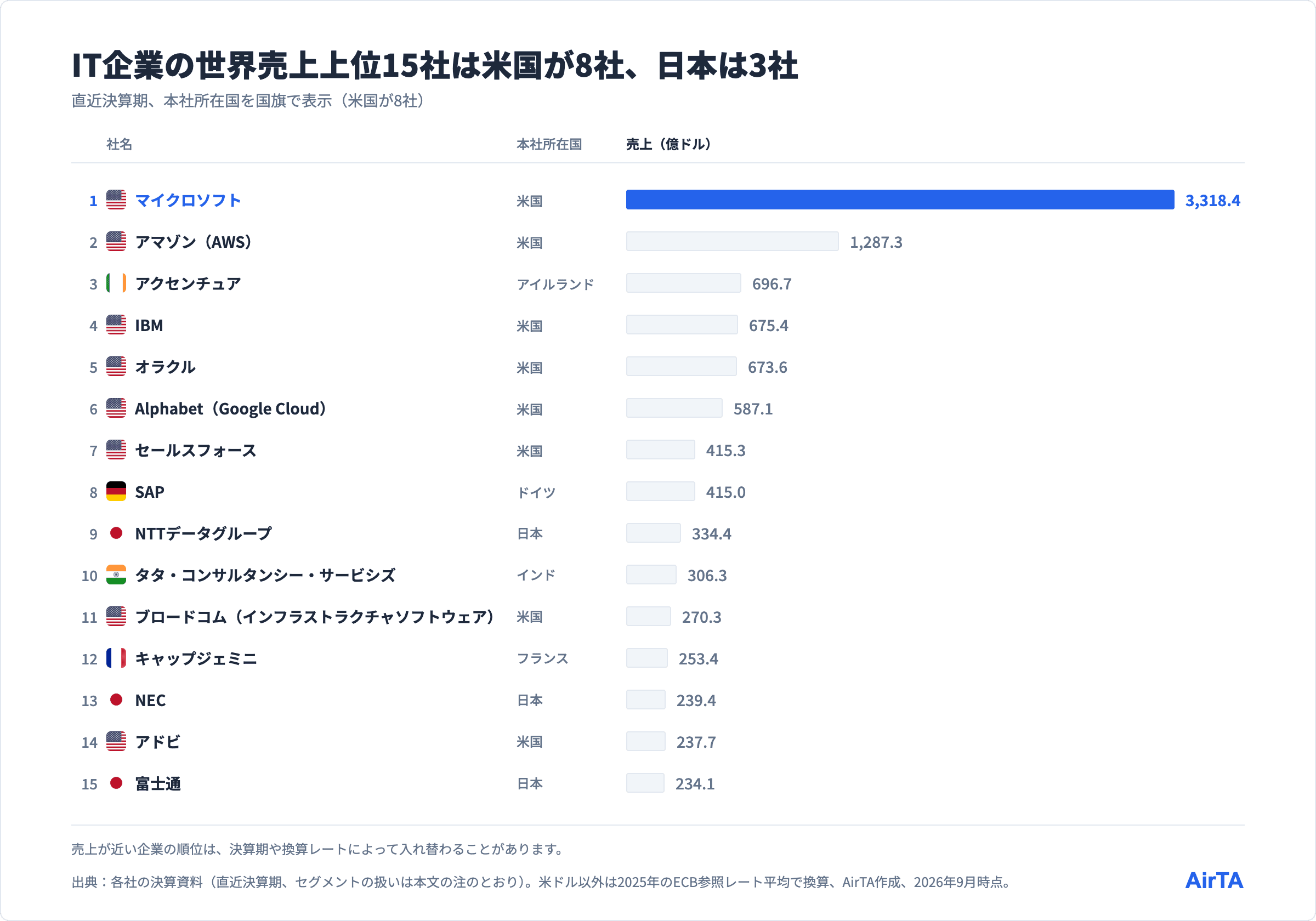Select the company name マイクロソフト
1316x921 pixels.
pyautogui.click(x=188, y=201)
